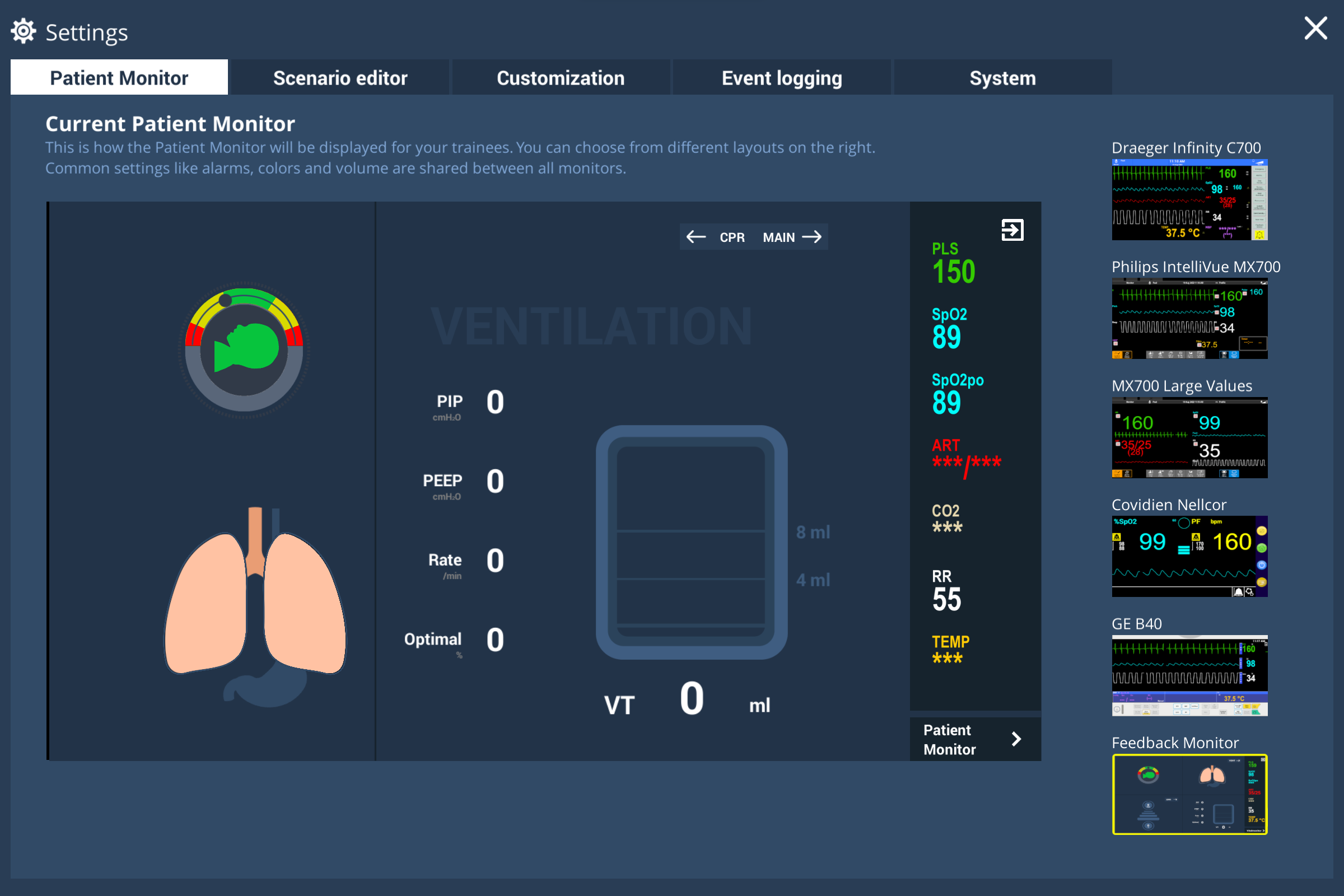Image resolution: width=1344 pixels, height=896 pixels.
Task: Close the Settings window
Action: (1315, 29)
